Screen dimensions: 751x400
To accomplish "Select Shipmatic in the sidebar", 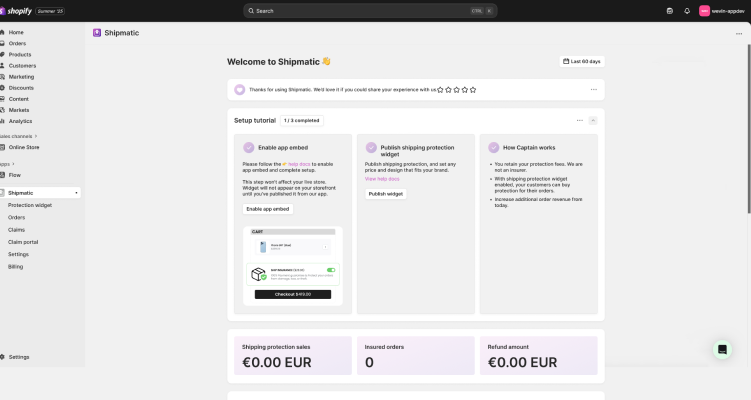I will (40, 193).
